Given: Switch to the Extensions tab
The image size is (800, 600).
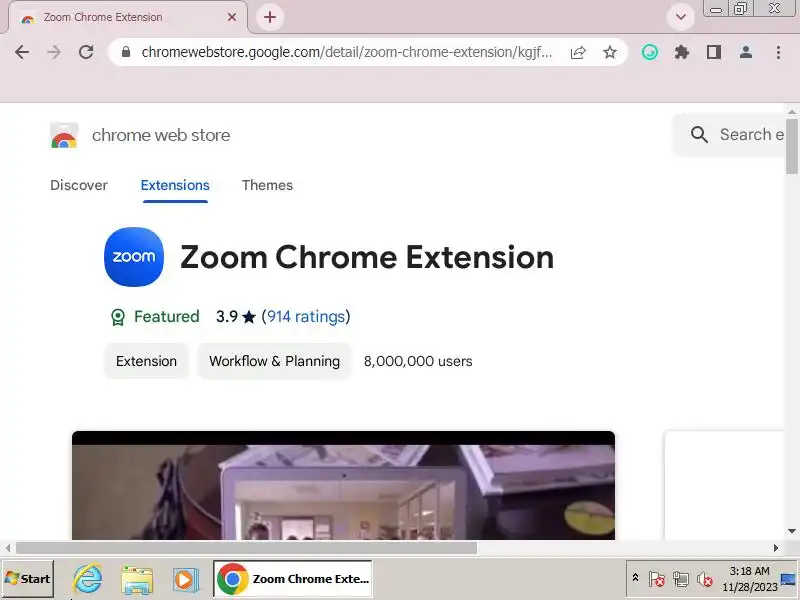Looking at the screenshot, I should [x=175, y=185].
